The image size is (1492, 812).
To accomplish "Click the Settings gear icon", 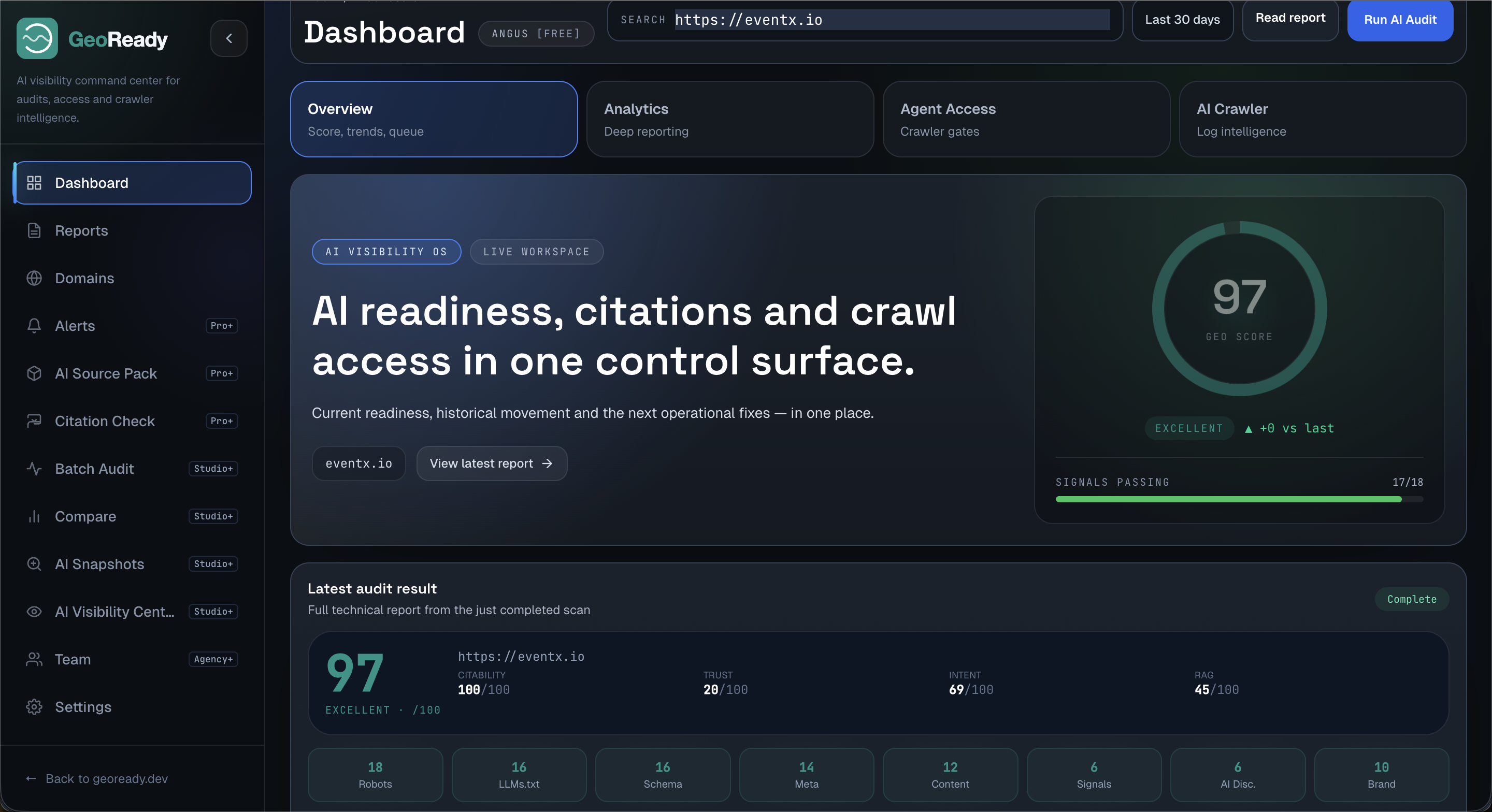I will pyautogui.click(x=34, y=706).
